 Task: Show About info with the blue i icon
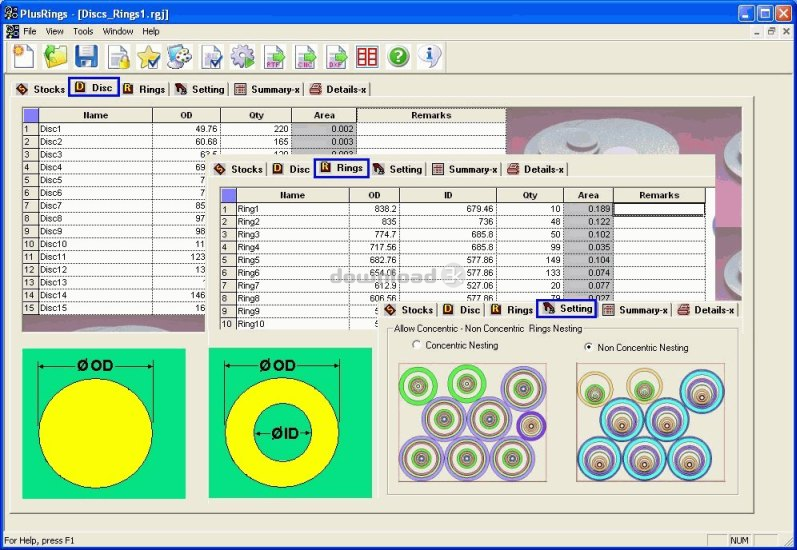point(430,56)
